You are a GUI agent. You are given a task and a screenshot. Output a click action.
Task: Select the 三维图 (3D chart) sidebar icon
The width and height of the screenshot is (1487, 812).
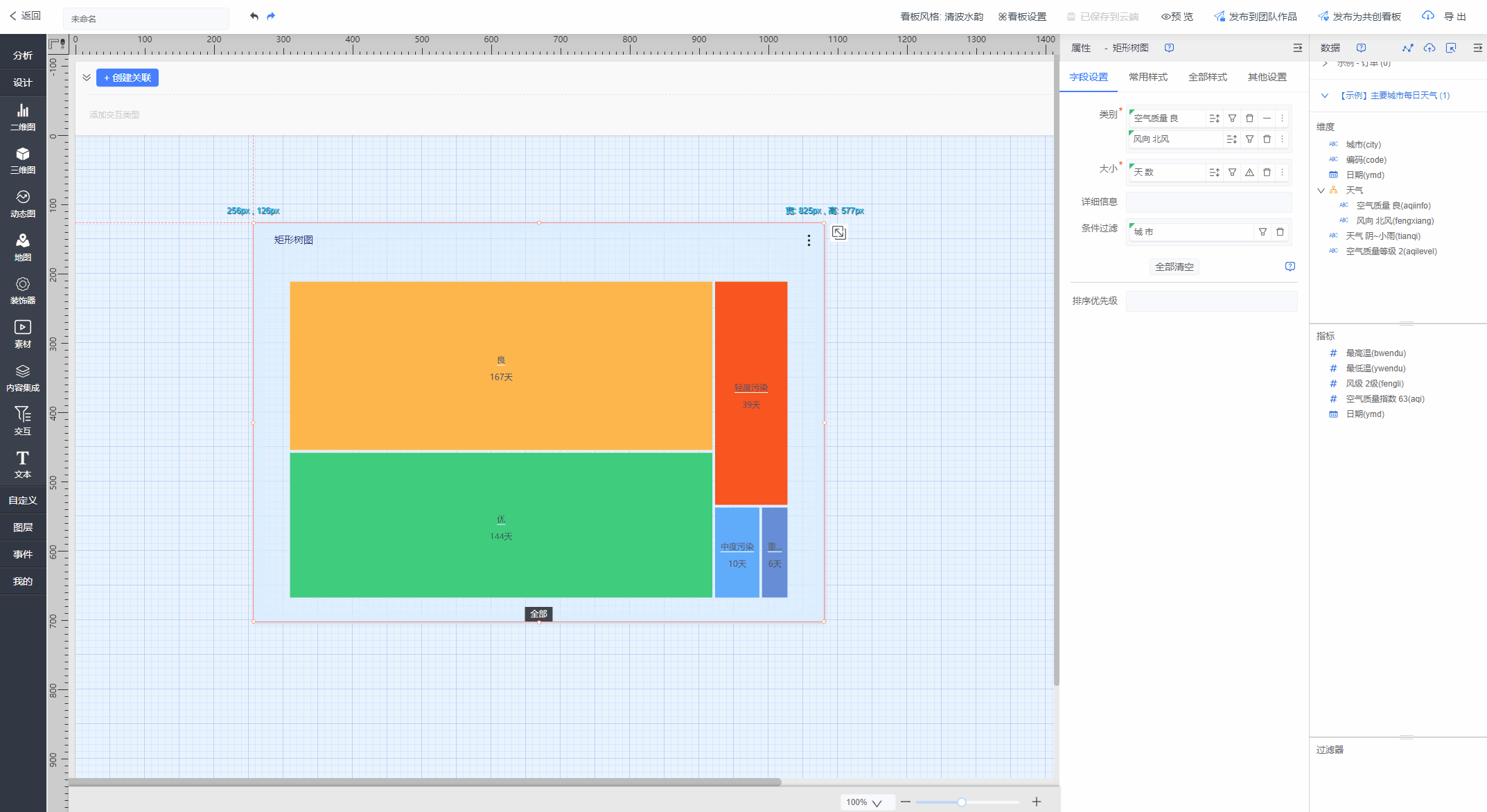23,159
